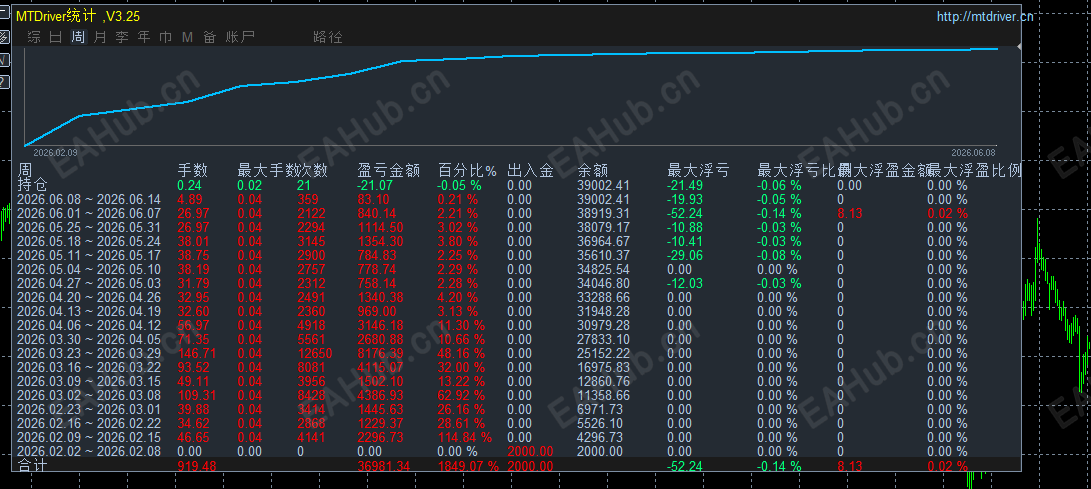Switch to the 账户 (account) tab
The image size is (1091, 489).
240,38
